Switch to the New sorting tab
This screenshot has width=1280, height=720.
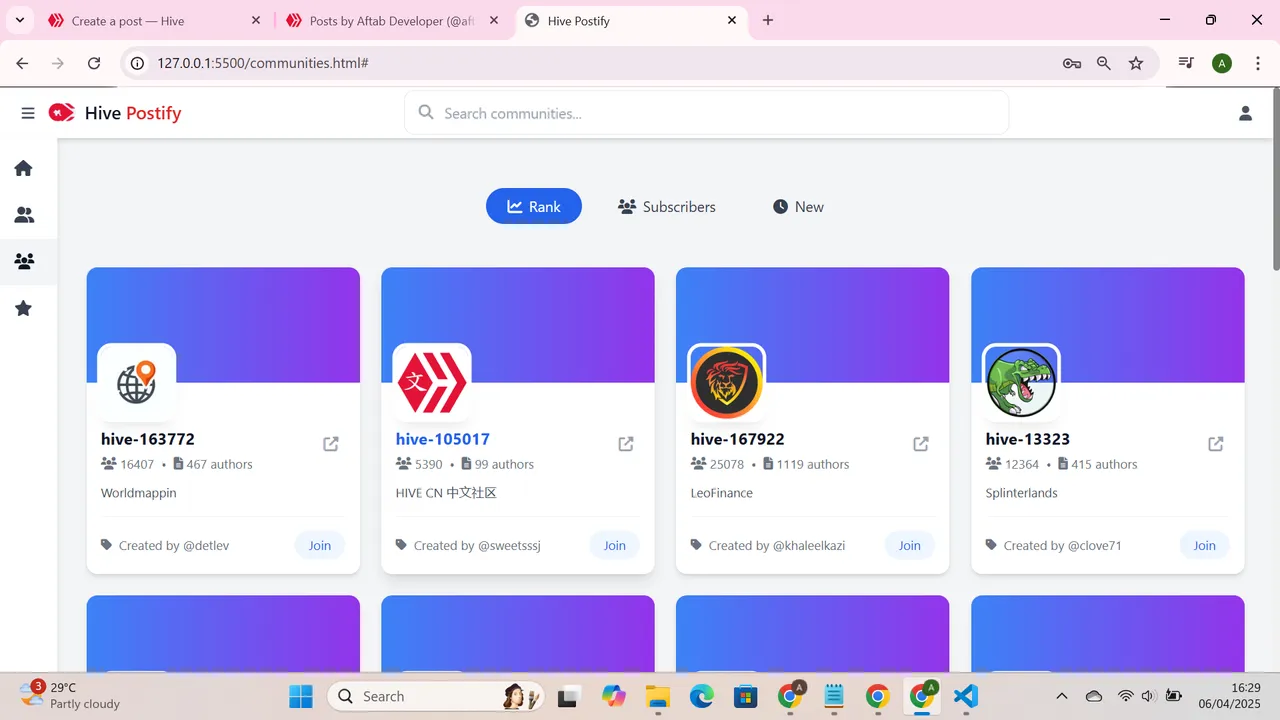pos(798,206)
